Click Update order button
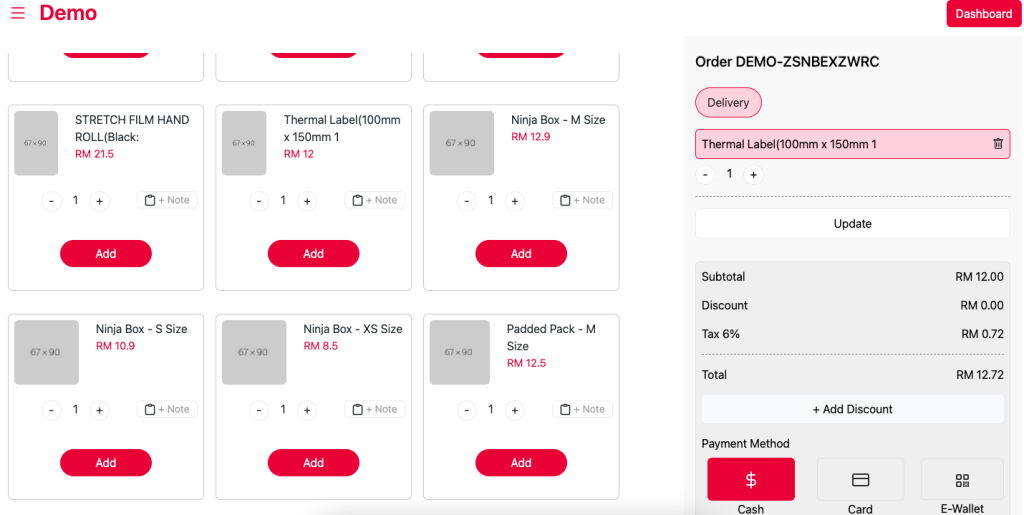The width and height of the screenshot is (1024, 515). (852, 223)
